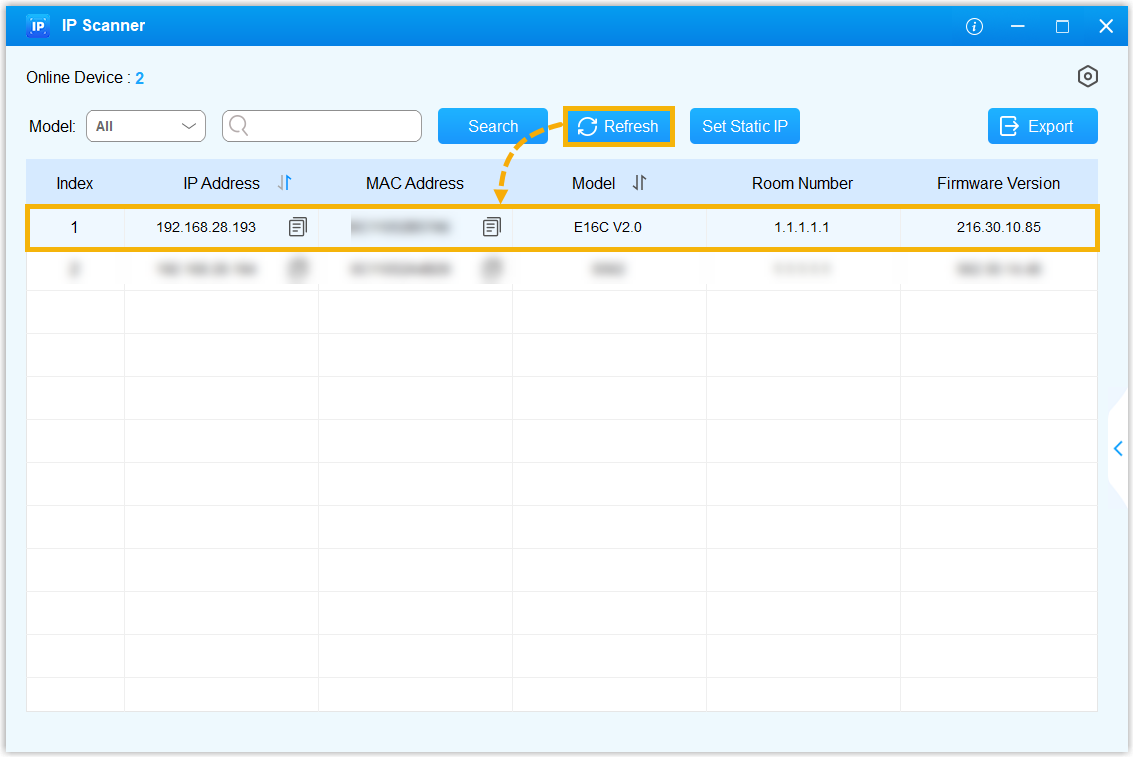Screen dimensions: 1134x758
Task: Maximize the IP Scanner window
Action: pyautogui.click(x=1062, y=27)
